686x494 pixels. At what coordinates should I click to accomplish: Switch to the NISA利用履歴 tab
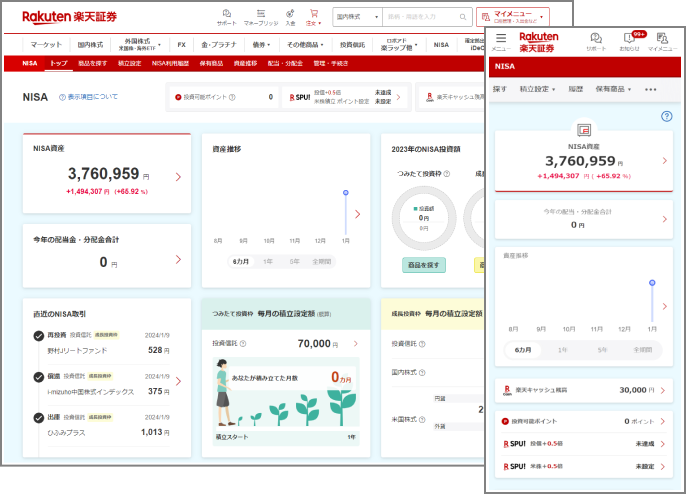(170, 63)
